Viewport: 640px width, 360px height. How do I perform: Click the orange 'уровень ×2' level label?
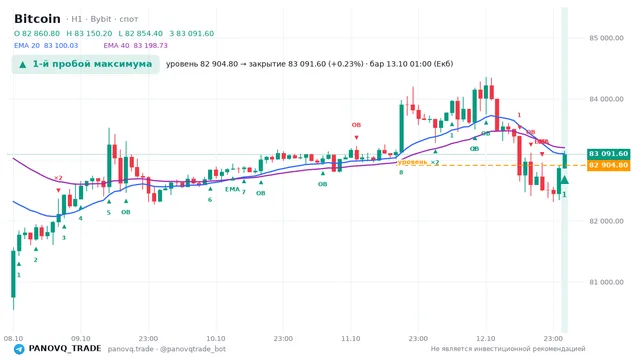(x=418, y=162)
